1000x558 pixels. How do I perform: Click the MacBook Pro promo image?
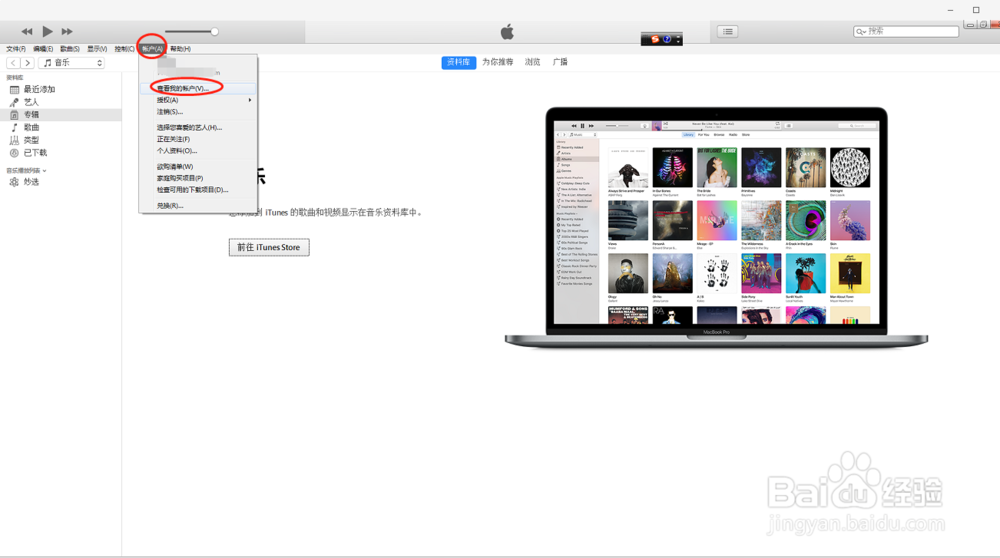716,228
